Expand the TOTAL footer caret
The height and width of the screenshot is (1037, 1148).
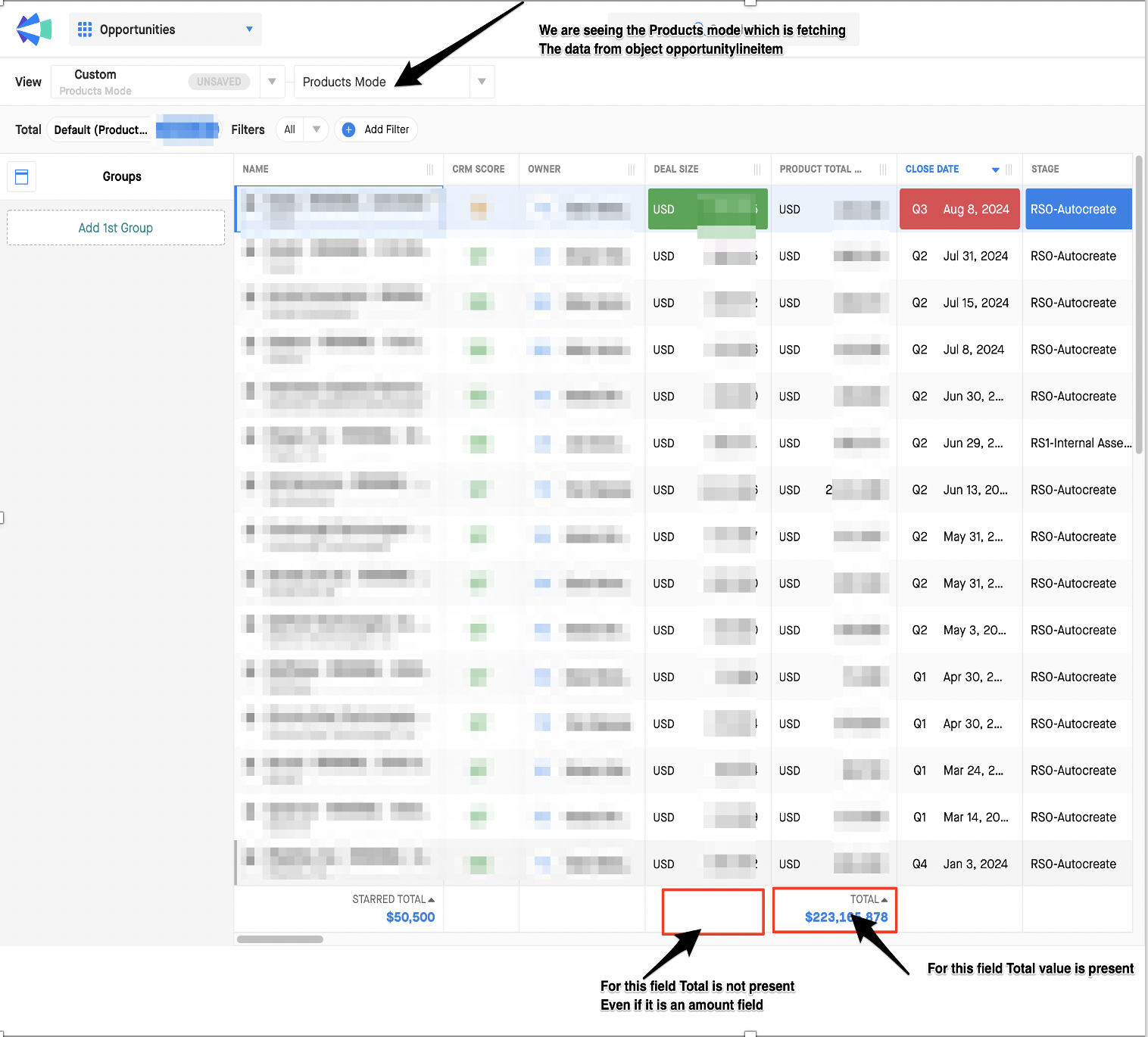pos(884,899)
